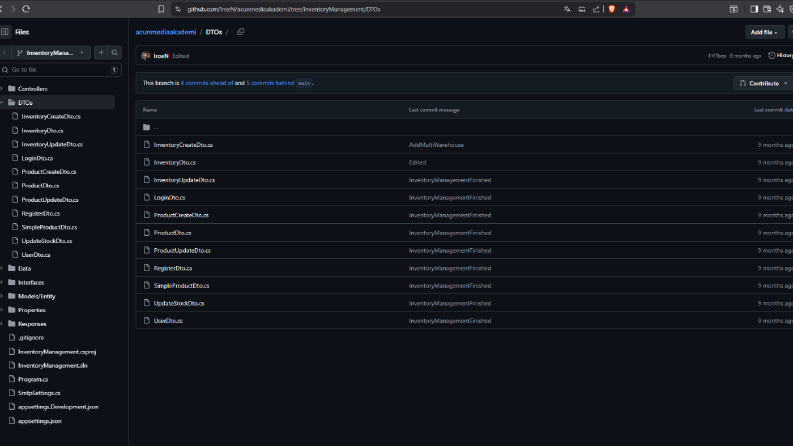Image resolution: width=793 pixels, height=446 pixels.
Task: Open the 5 commits behind link
Action: tap(270, 83)
